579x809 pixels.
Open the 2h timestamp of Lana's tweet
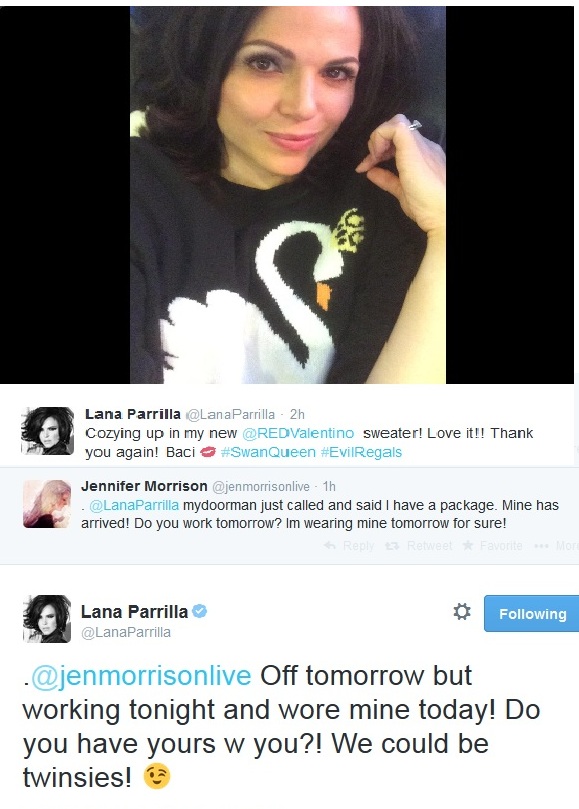pos(297,414)
